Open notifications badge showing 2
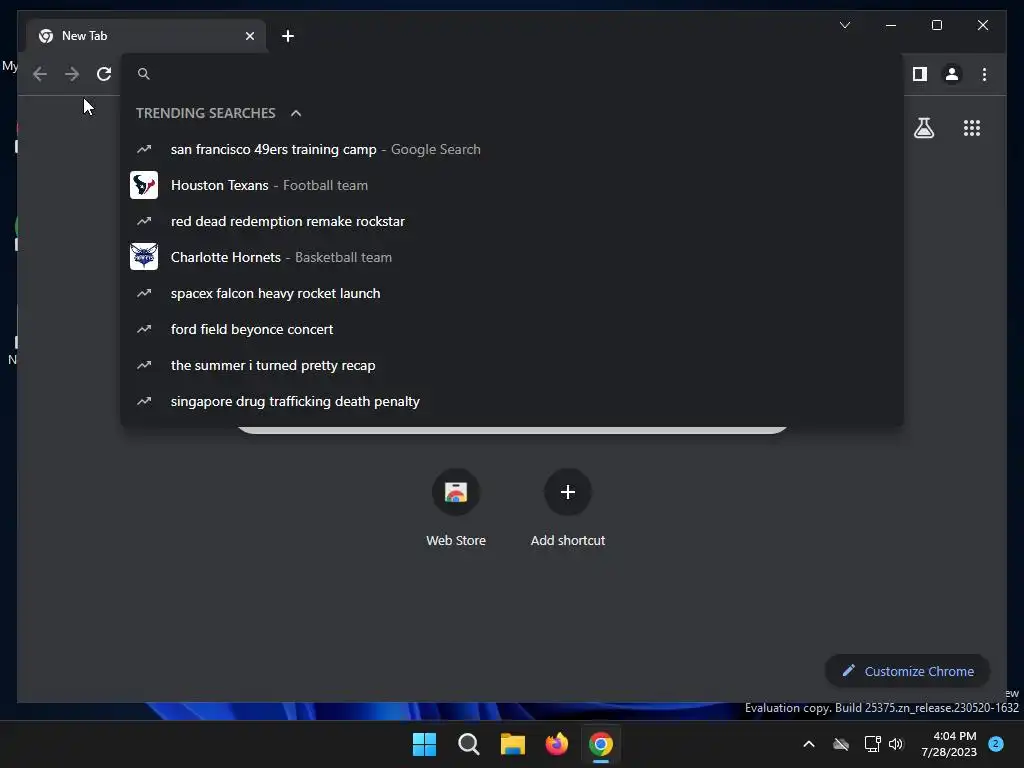This screenshot has height=768, width=1024. tap(996, 744)
